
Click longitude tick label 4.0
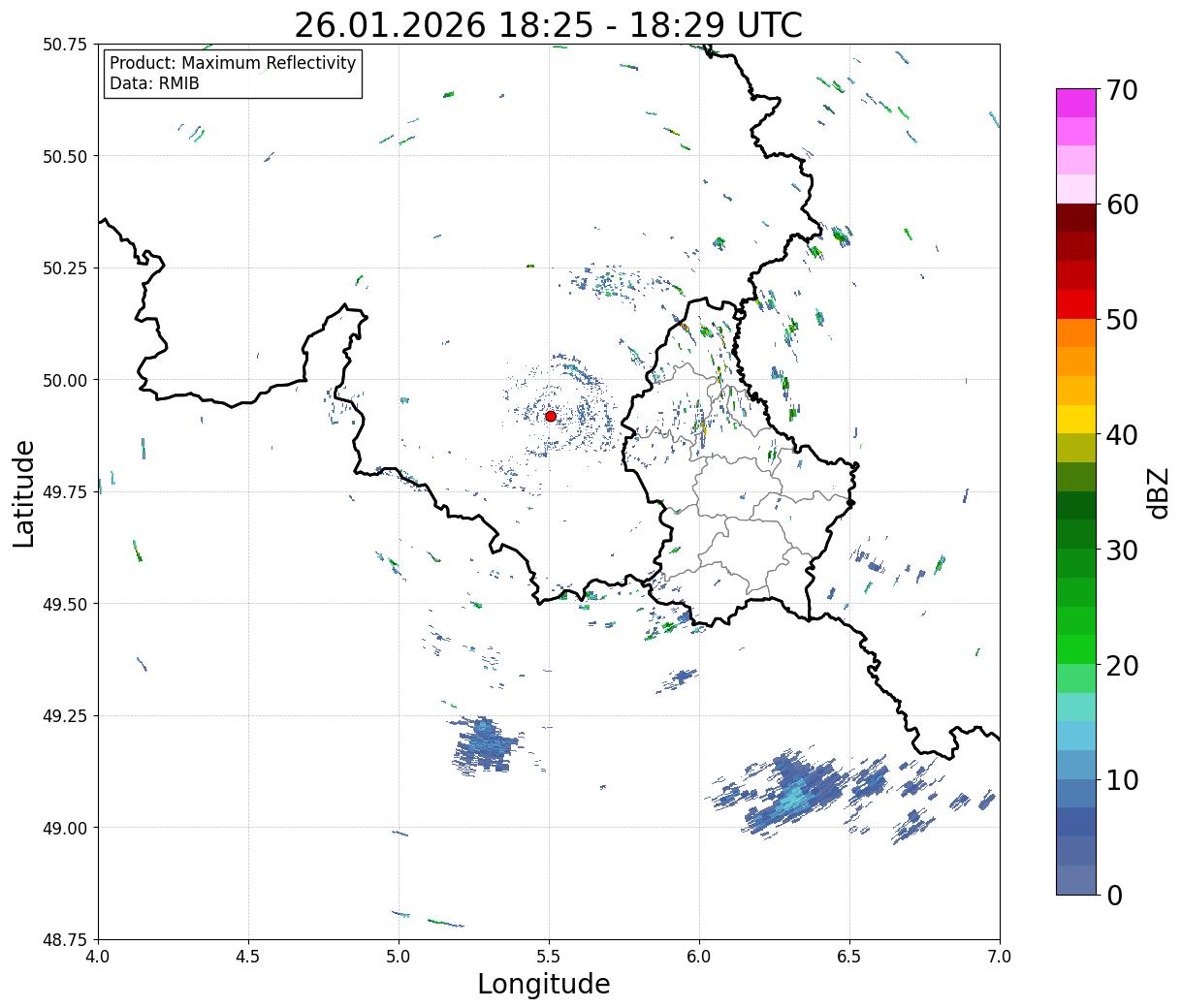(98, 957)
